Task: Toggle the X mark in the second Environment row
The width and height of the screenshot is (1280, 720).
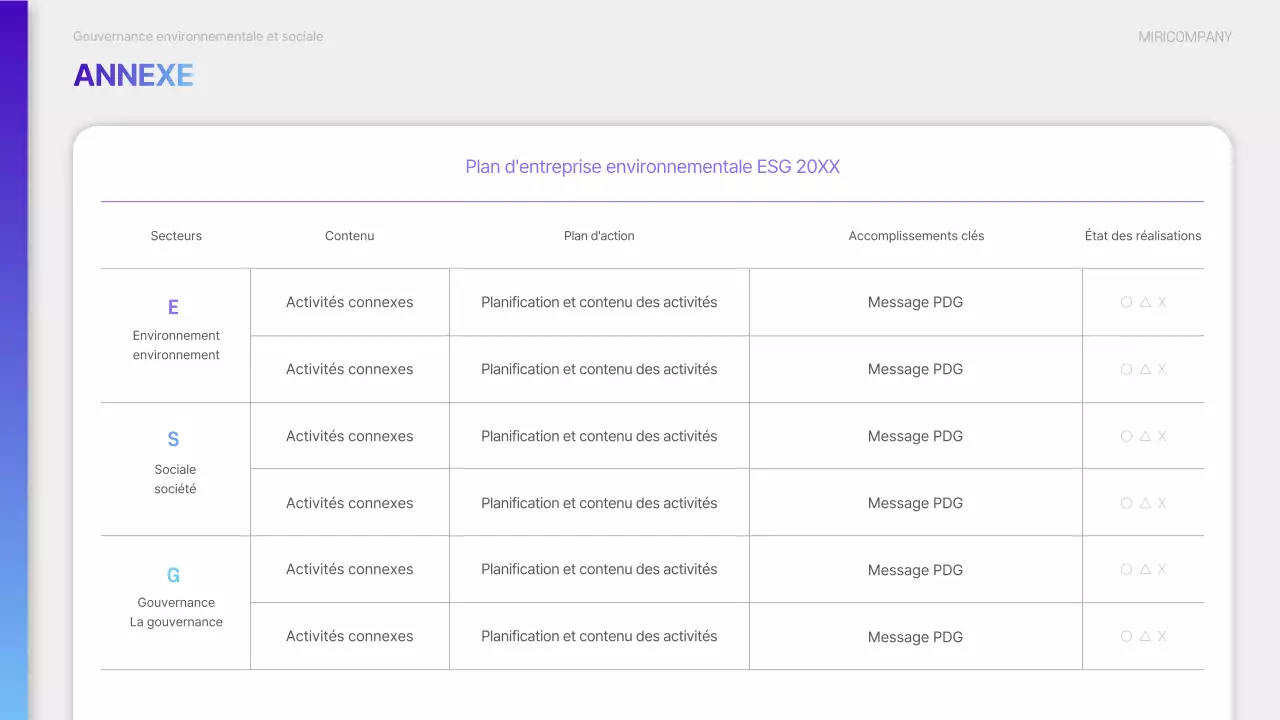Action: pos(1162,369)
